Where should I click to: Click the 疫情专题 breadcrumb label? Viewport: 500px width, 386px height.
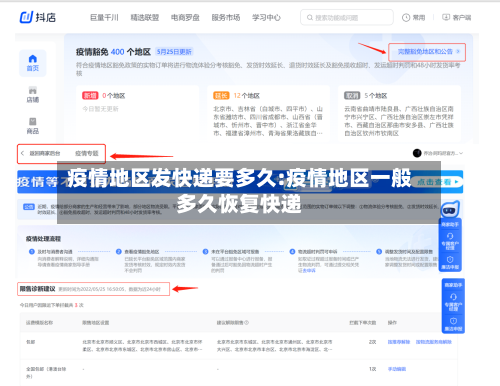[87, 153]
